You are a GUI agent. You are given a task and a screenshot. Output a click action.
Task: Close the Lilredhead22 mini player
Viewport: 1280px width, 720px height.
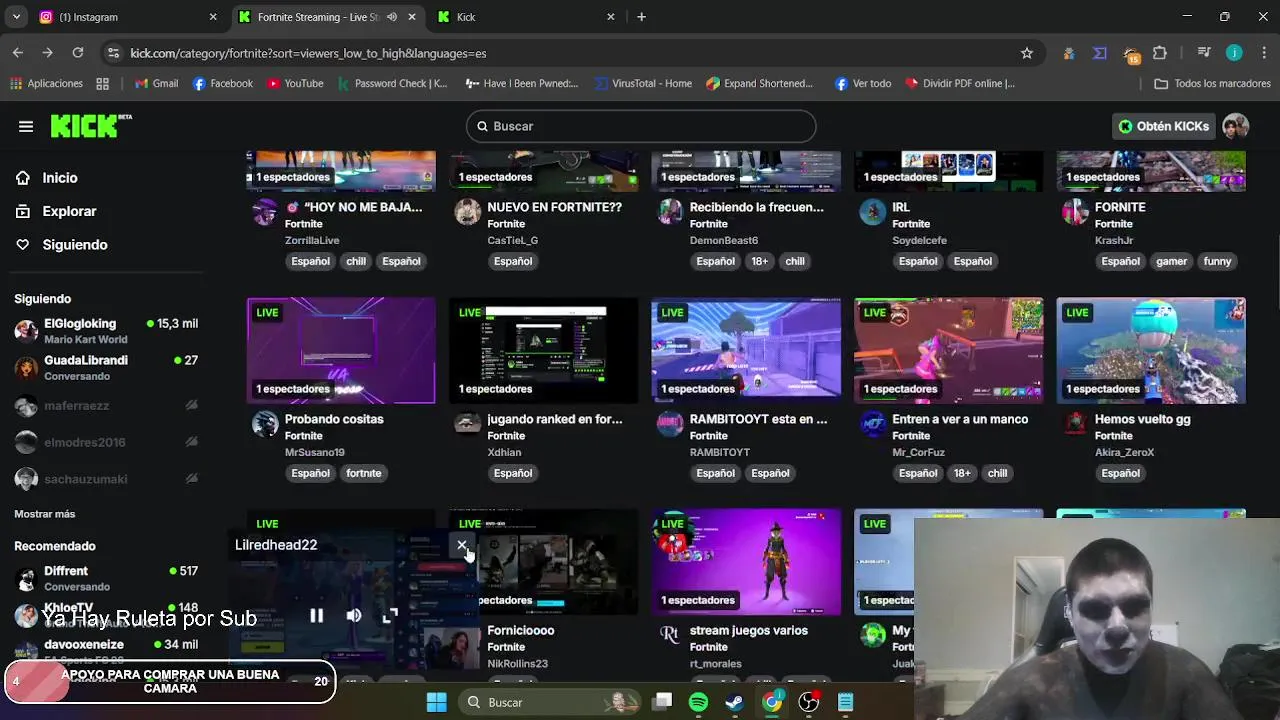coord(462,545)
